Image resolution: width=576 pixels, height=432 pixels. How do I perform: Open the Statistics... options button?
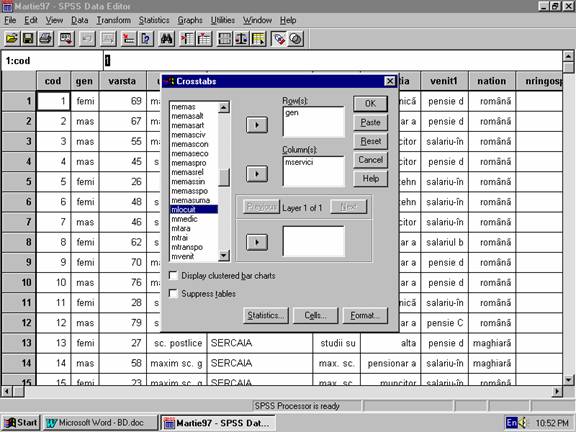pyautogui.click(x=266, y=316)
